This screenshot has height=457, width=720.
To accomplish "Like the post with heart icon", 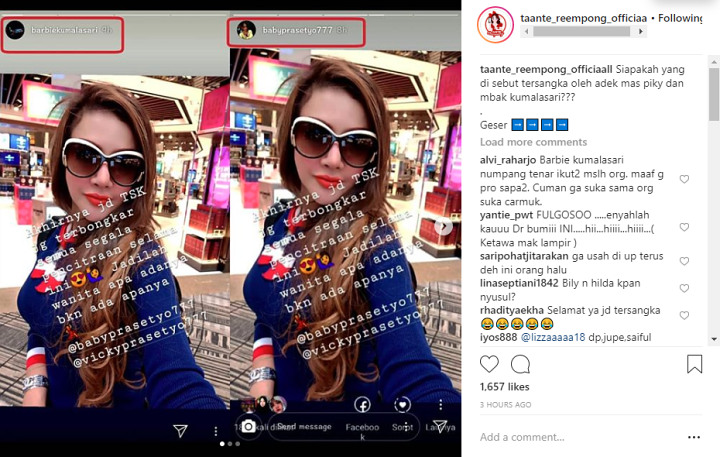I will [489, 364].
